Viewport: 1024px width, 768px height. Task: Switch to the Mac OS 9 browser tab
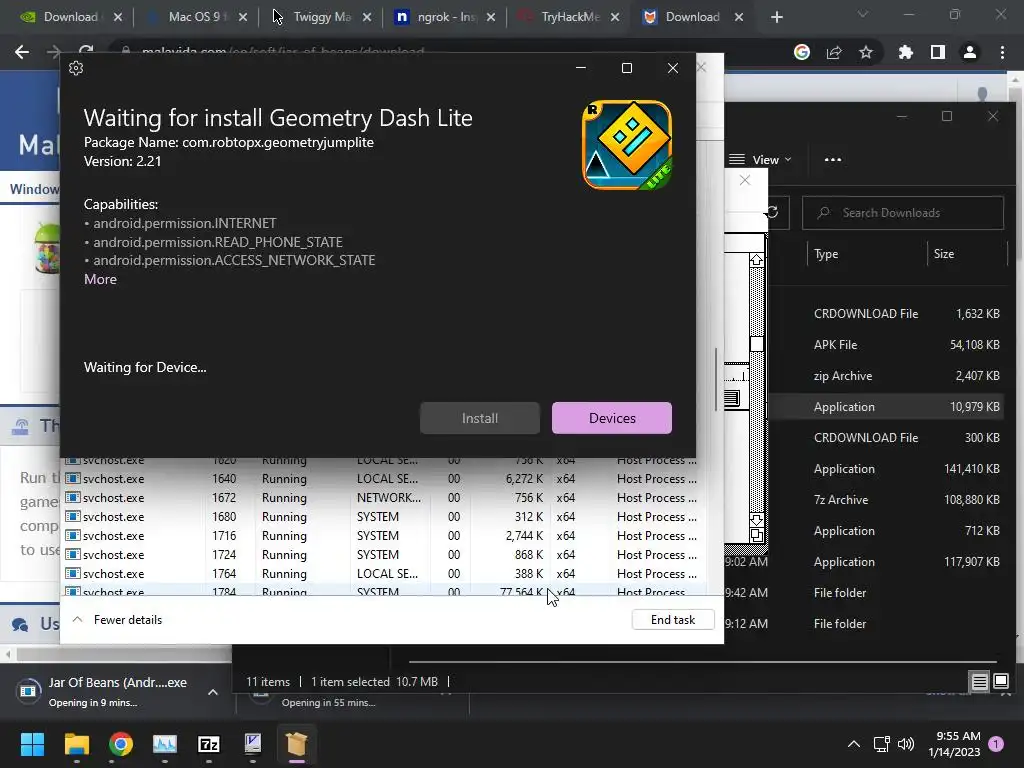pyautogui.click(x=197, y=17)
